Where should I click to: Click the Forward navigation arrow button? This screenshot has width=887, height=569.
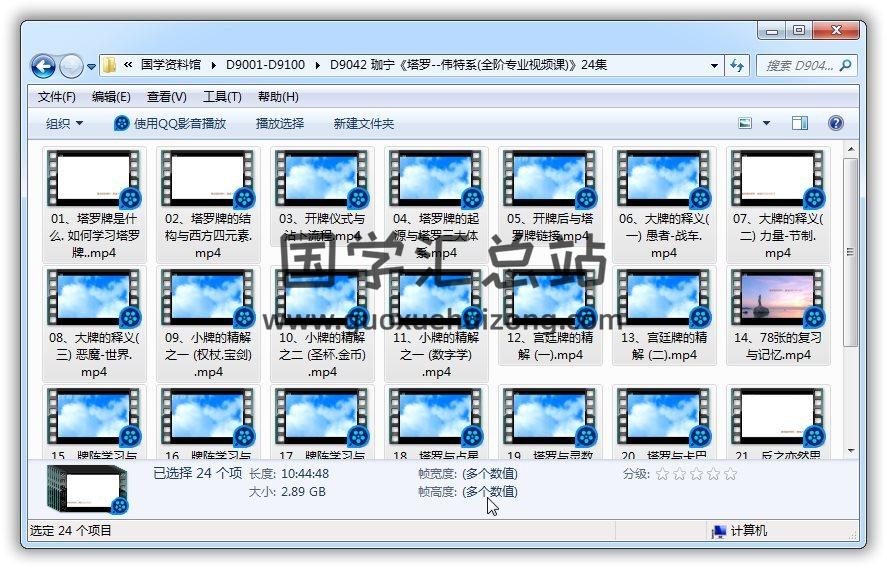pos(71,66)
